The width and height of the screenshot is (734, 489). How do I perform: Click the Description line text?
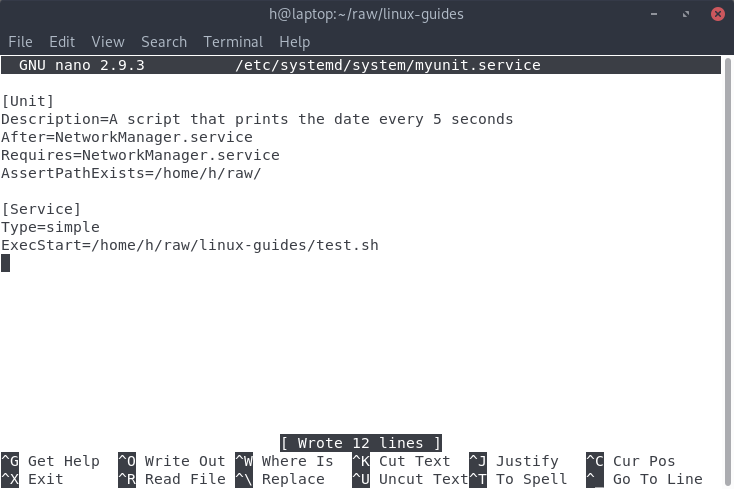[257, 119]
